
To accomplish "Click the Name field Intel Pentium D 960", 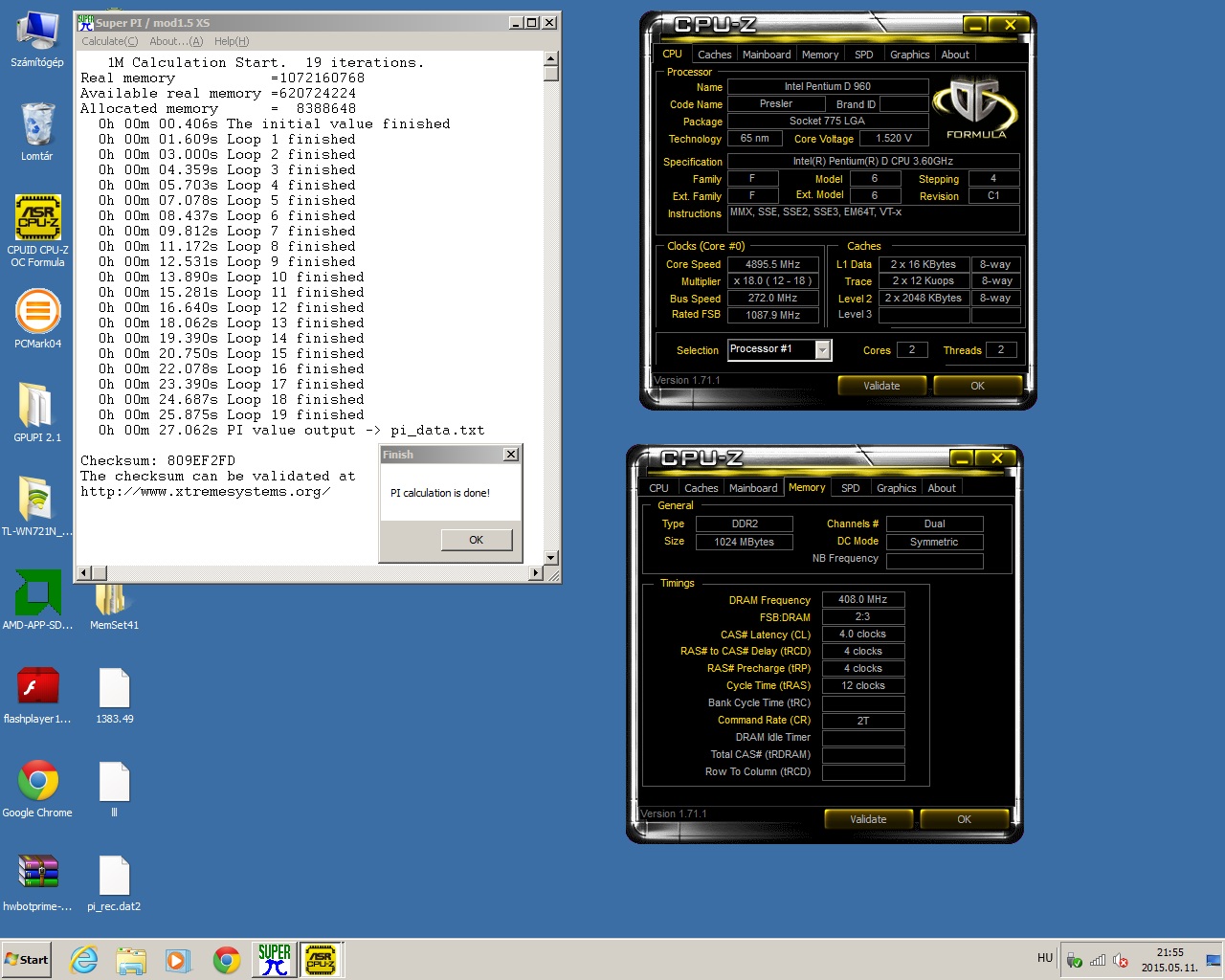I will [x=828, y=86].
